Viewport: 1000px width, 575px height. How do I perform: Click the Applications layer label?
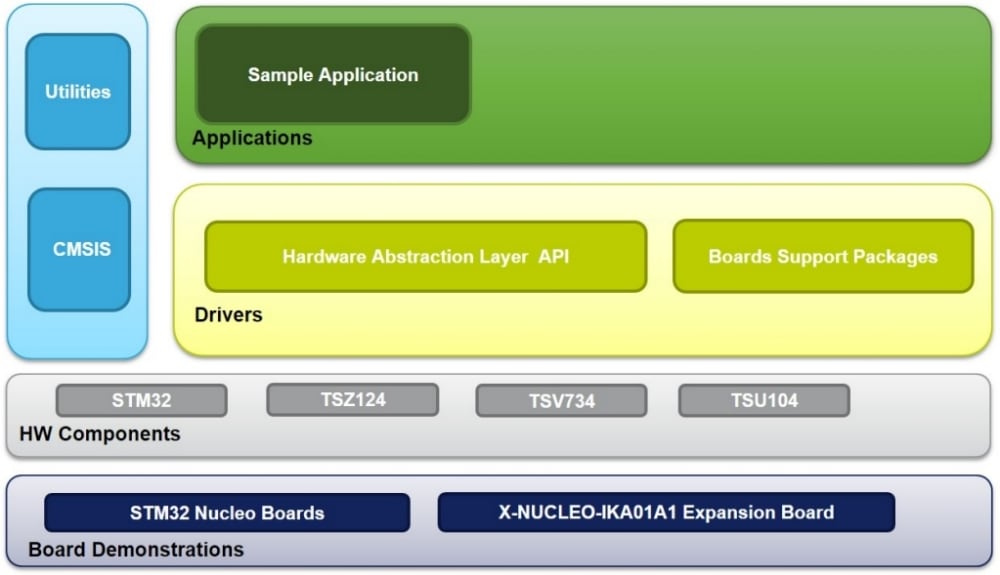coord(252,138)
